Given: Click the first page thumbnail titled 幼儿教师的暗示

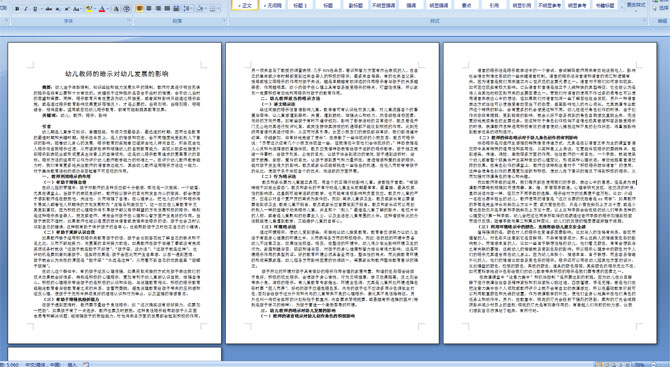Looking at the screenshot, I should pyautogui.click(x=115, y=193).
